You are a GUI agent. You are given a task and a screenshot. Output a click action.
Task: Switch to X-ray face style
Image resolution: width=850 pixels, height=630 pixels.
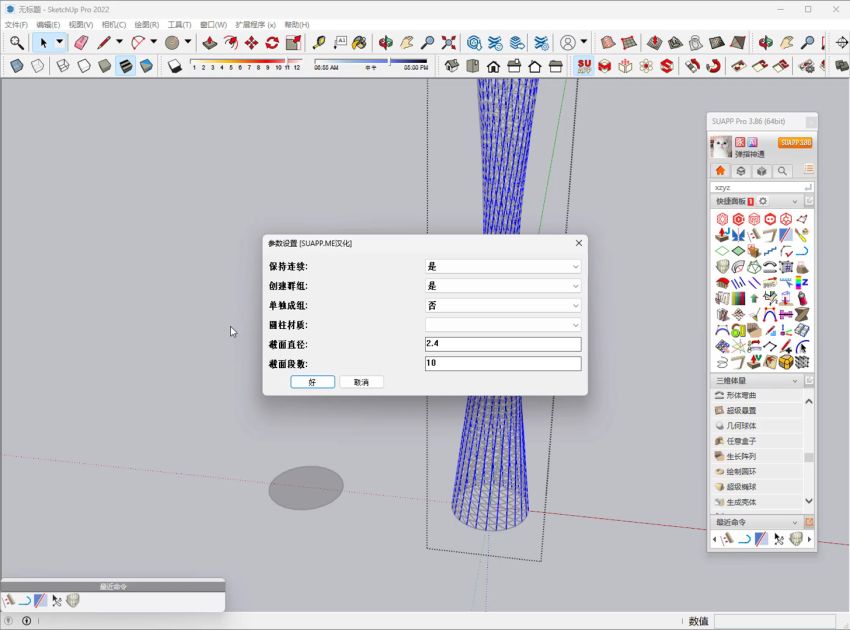(x=17, y=66)
